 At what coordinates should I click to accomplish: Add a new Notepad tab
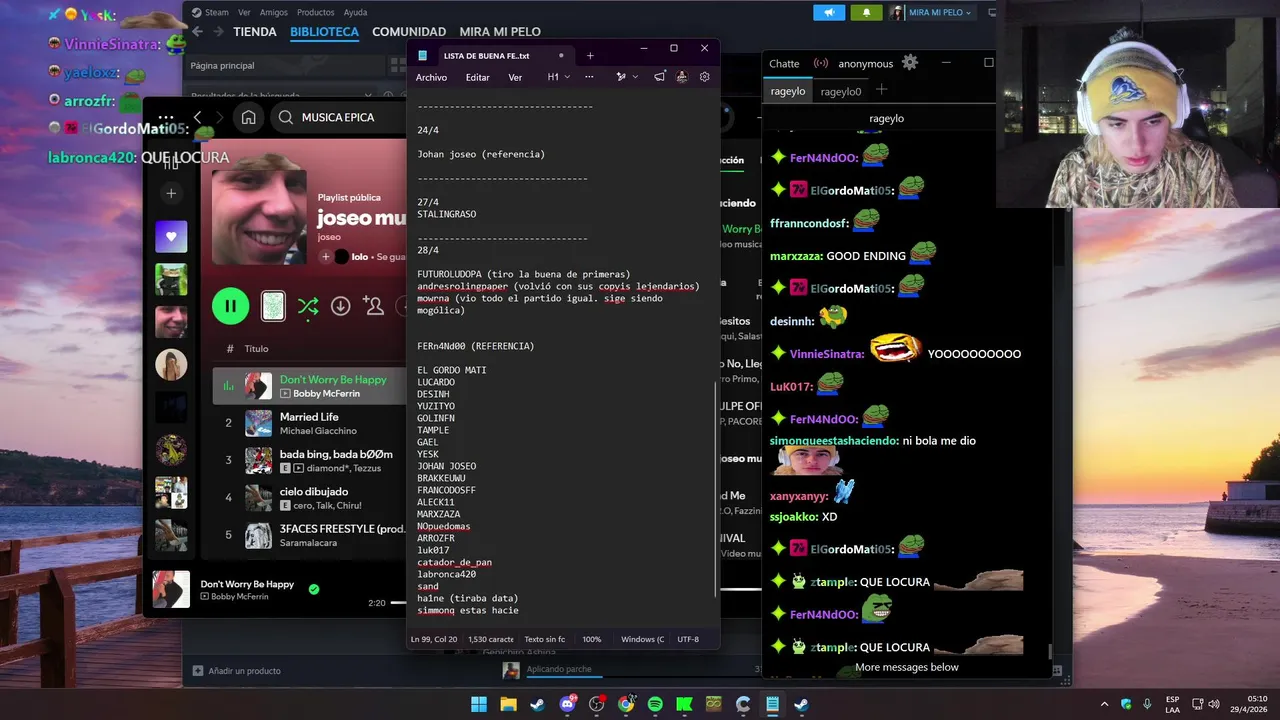coord(590,56)
